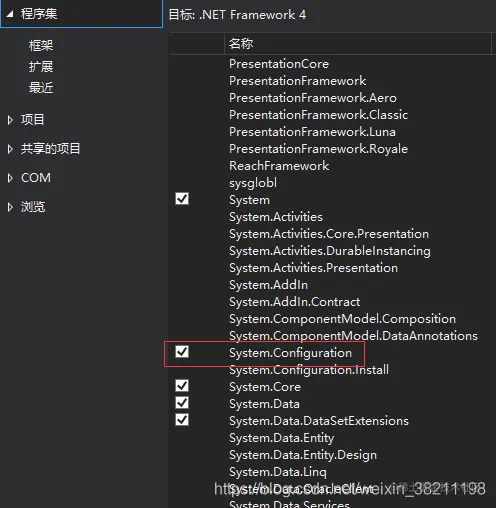
Task: Select the 最近 subcategory
Action: coord(41,88)
